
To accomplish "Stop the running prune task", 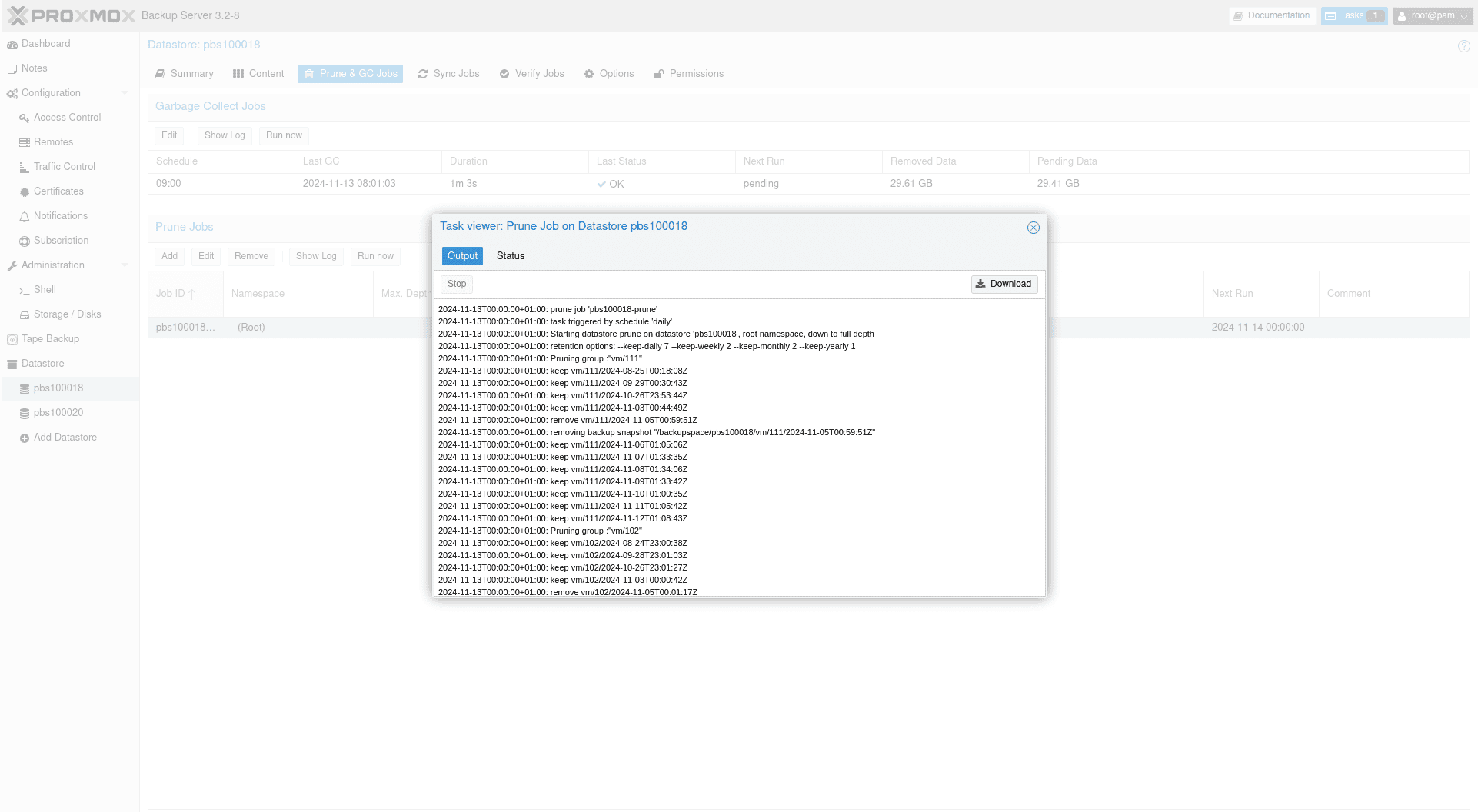I will click(457, 285).
